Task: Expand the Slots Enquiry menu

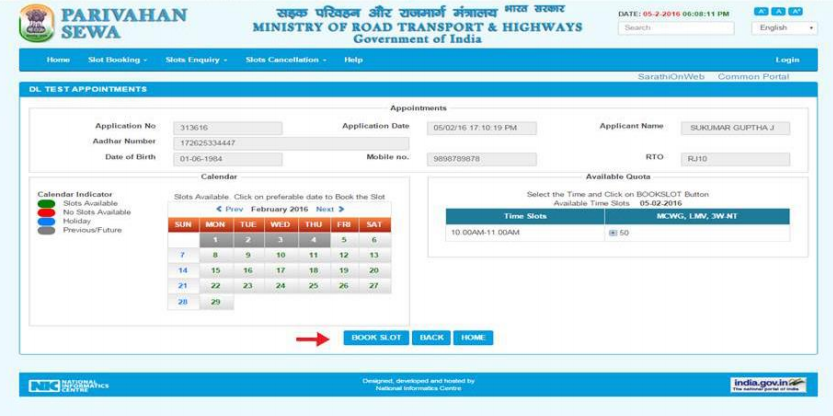Action: coord(196,60)
